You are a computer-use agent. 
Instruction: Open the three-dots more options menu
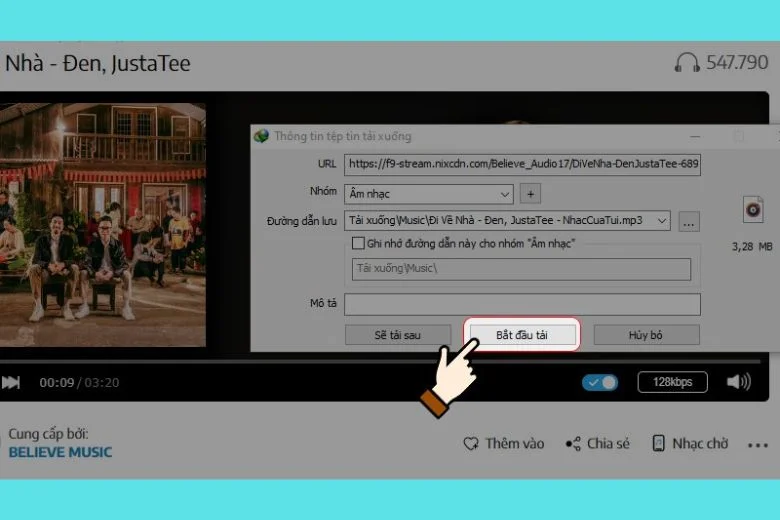coord(758,445)
